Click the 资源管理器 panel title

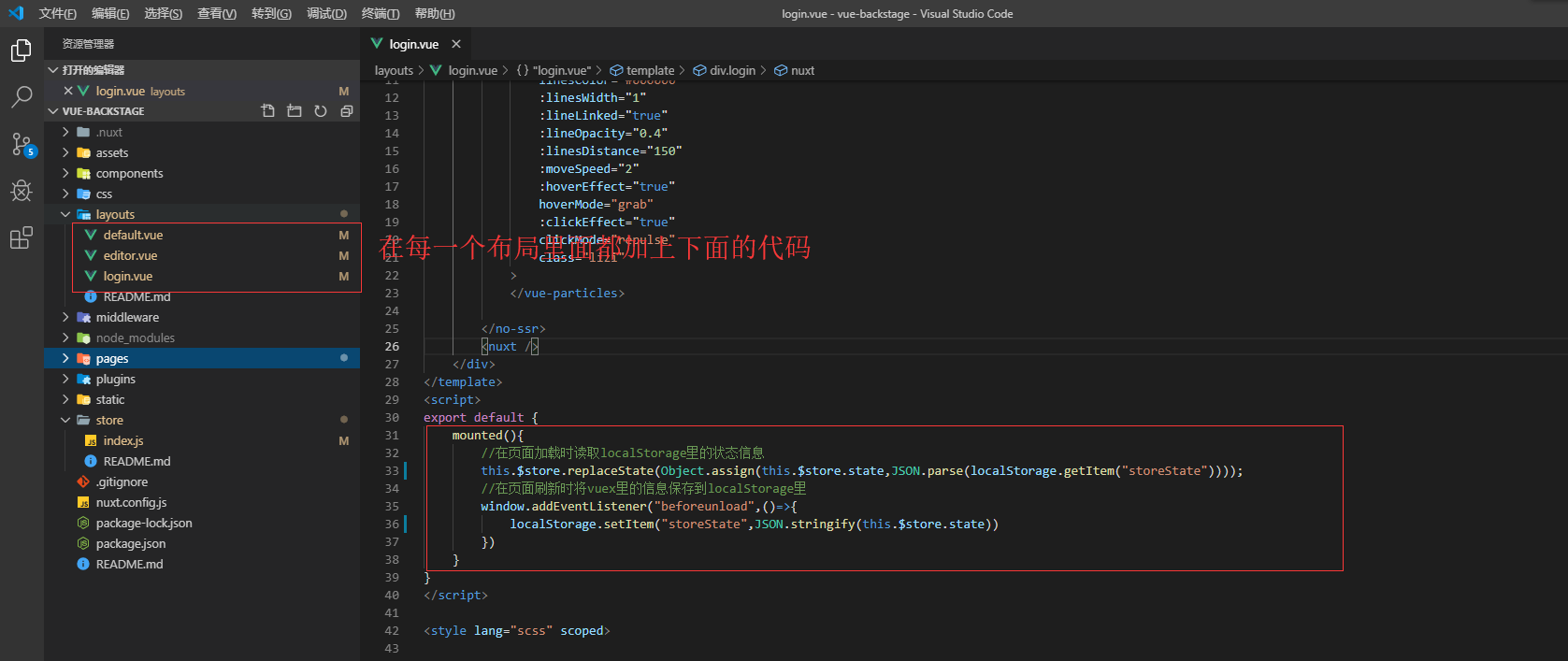click(88, 44)
